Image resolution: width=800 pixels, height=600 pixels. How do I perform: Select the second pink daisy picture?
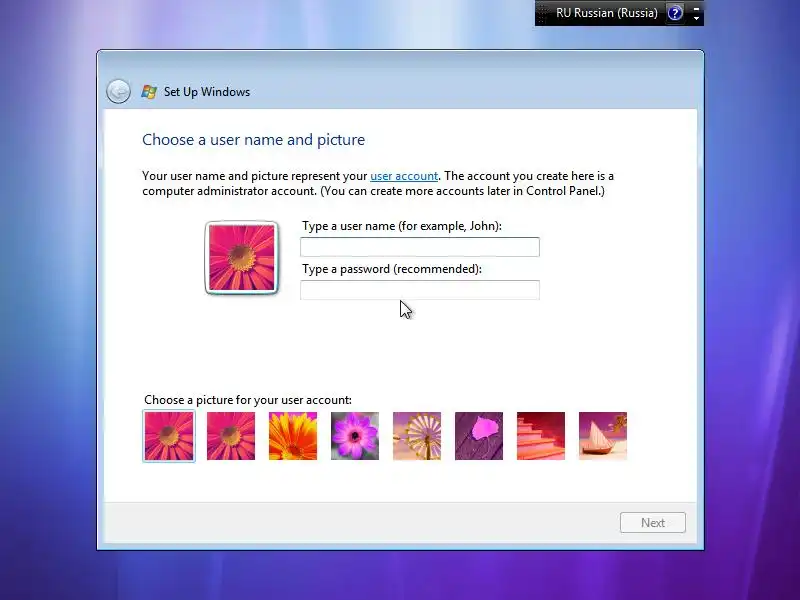[231, 436]
